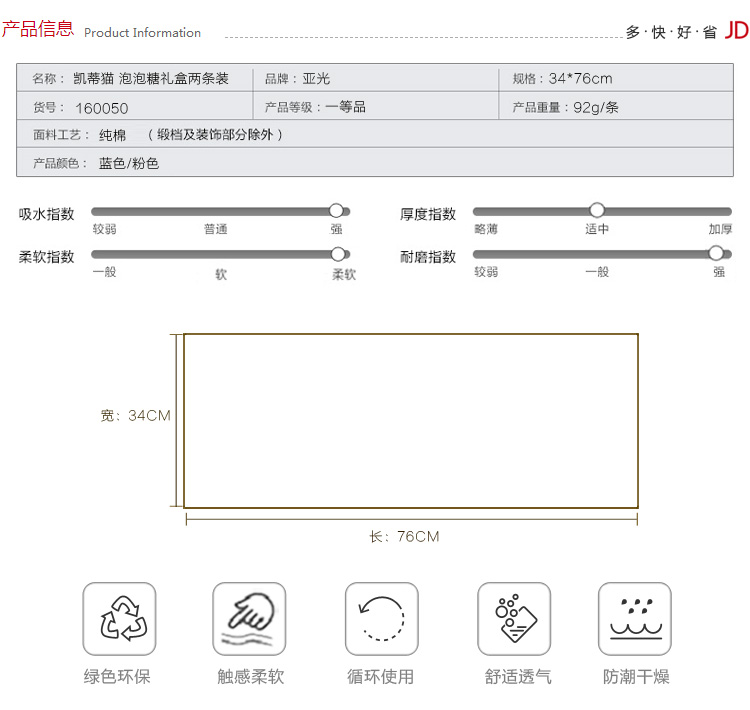The image size is (750, 710).
Task: Click the red JD logo
Action: pyautogui.click(x=736, y=30)
